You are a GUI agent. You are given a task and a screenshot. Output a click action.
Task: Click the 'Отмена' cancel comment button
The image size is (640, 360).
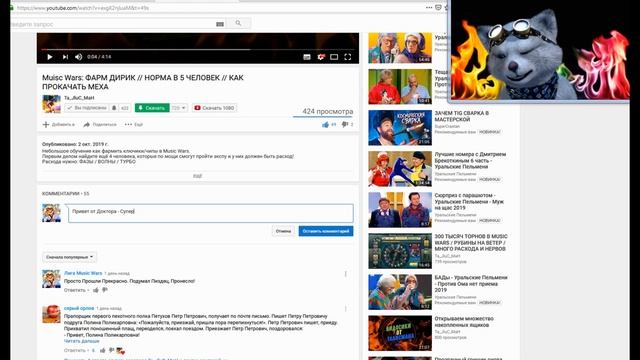tap(283, 231)
